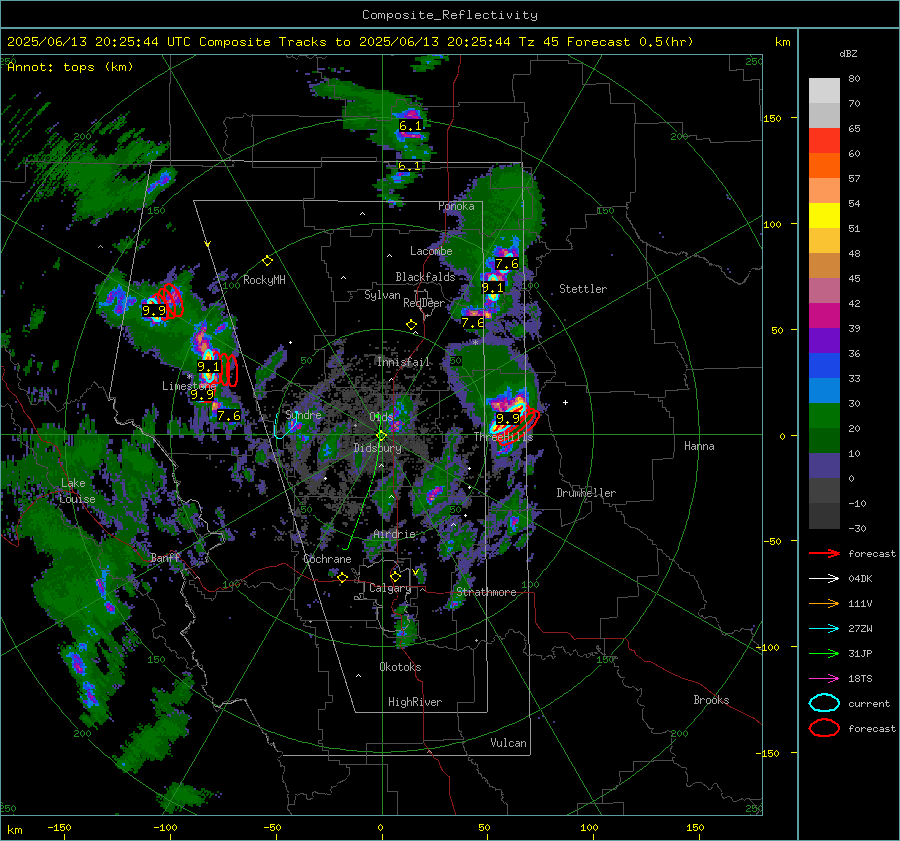The height and width of the screenshot is (841, 900).
Task: Click the Vulcan city label
Action: pyautogui.click(x=508, y=743)
